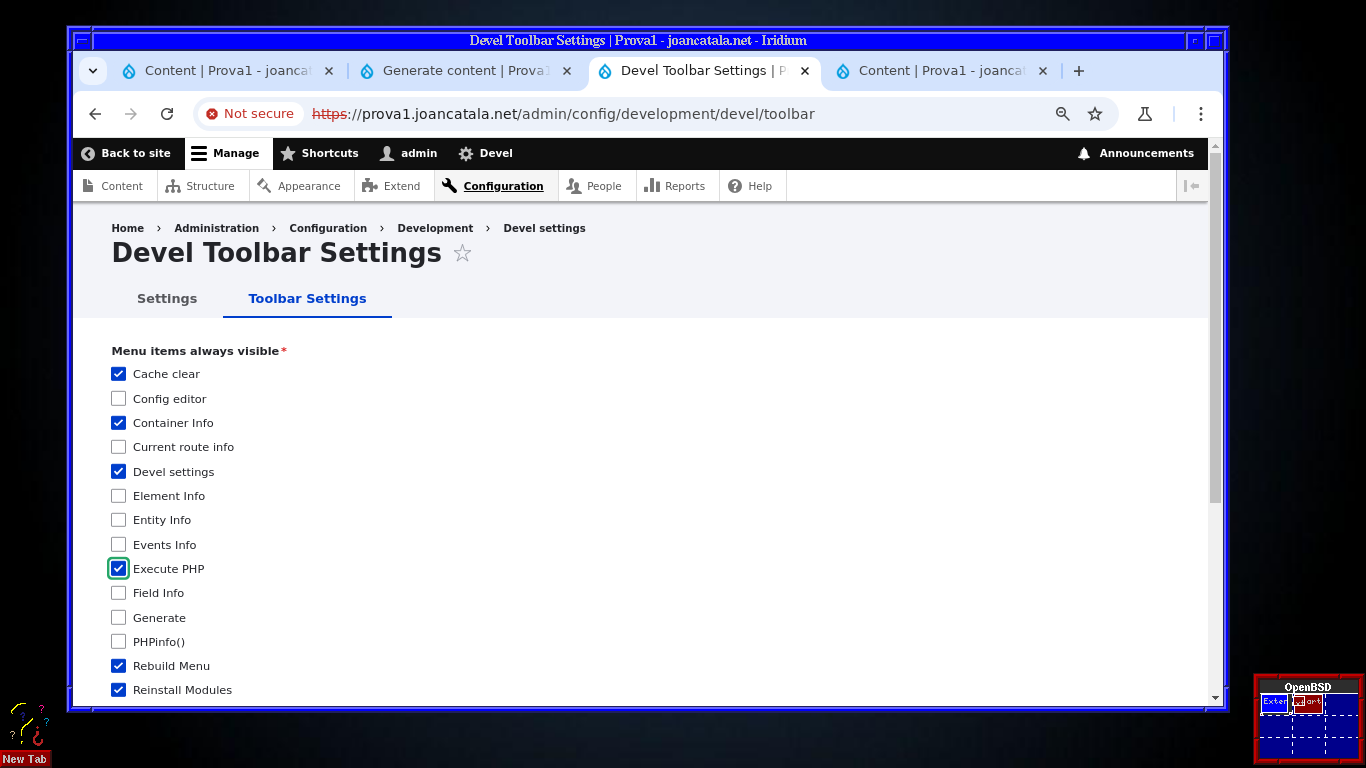Open Announcements with the bell icon
This screenshot has width=1366, height=768.
tap(1136, 154)
